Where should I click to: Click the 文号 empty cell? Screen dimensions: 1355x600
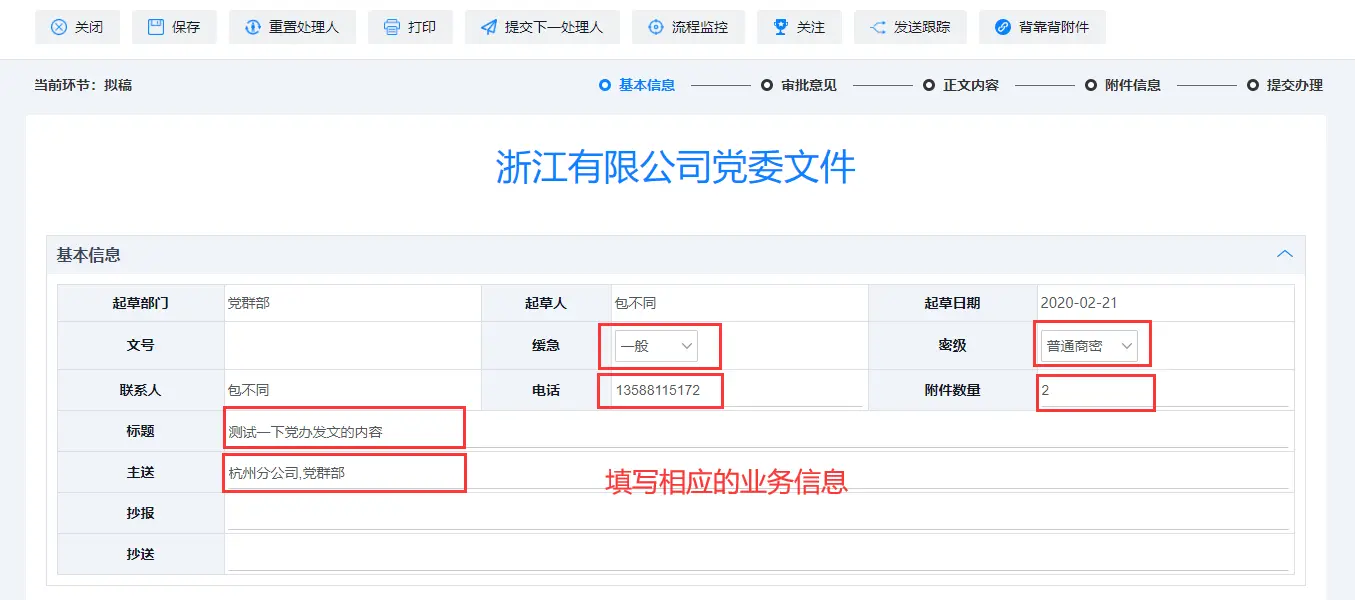coord(353,346)
